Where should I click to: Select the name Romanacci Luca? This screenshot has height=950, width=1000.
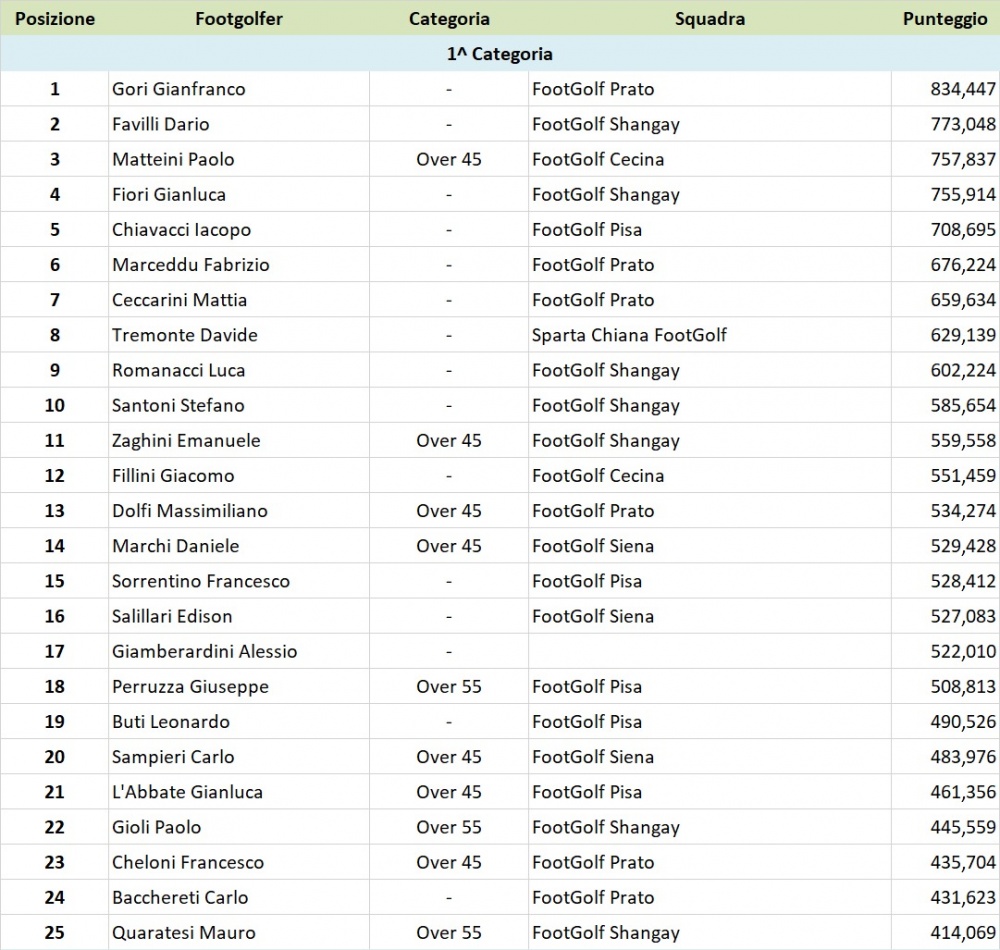click(179, 370)
